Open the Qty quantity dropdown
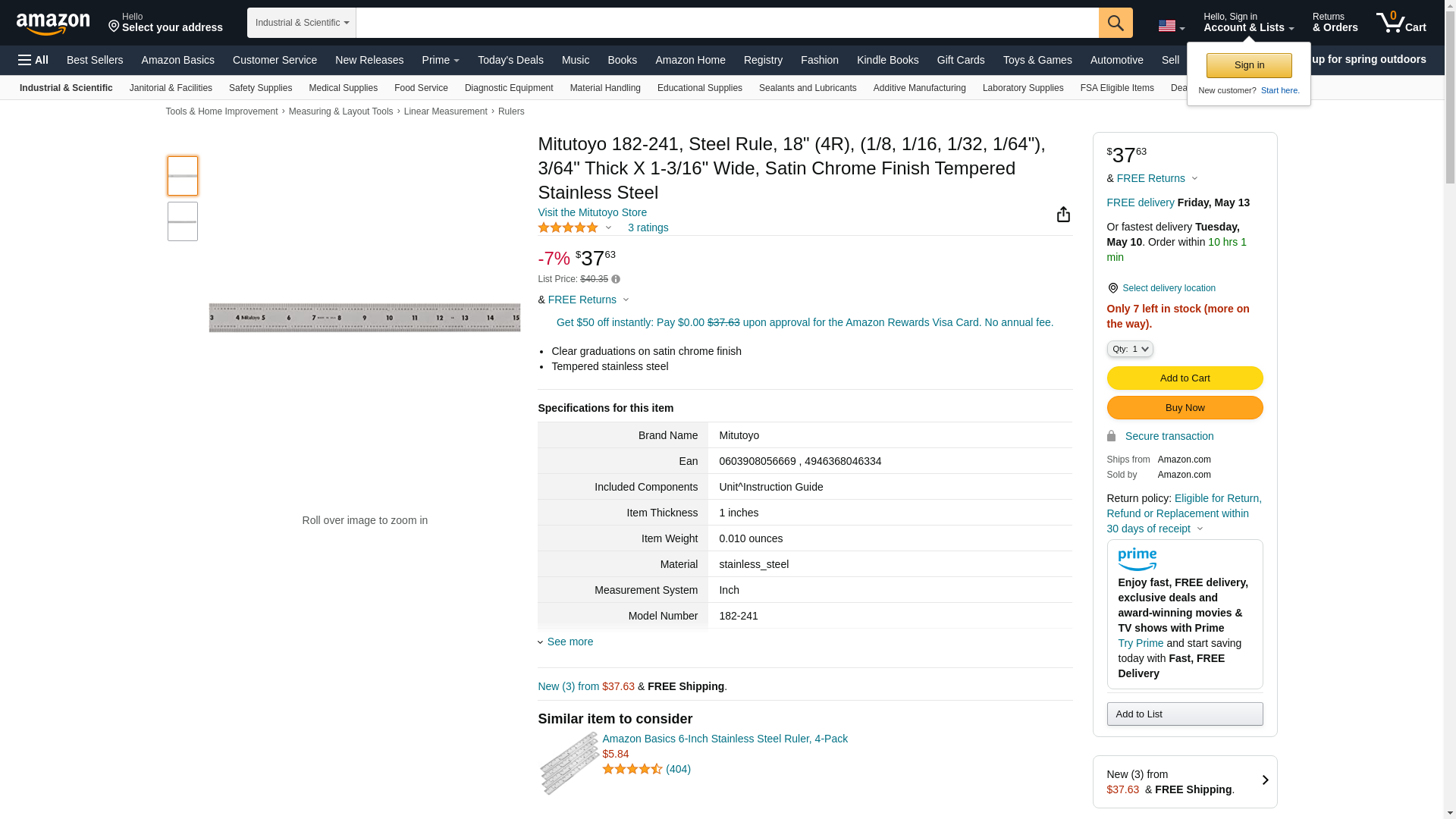Viewport: 1456px width, 819px height. [x=1129, y=349]
